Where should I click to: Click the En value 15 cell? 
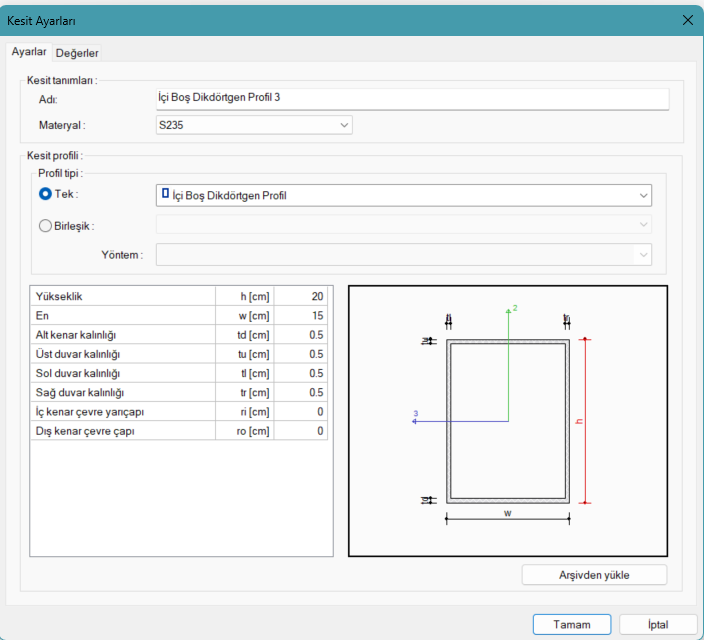pyautogui.click(x=300, y=316)
